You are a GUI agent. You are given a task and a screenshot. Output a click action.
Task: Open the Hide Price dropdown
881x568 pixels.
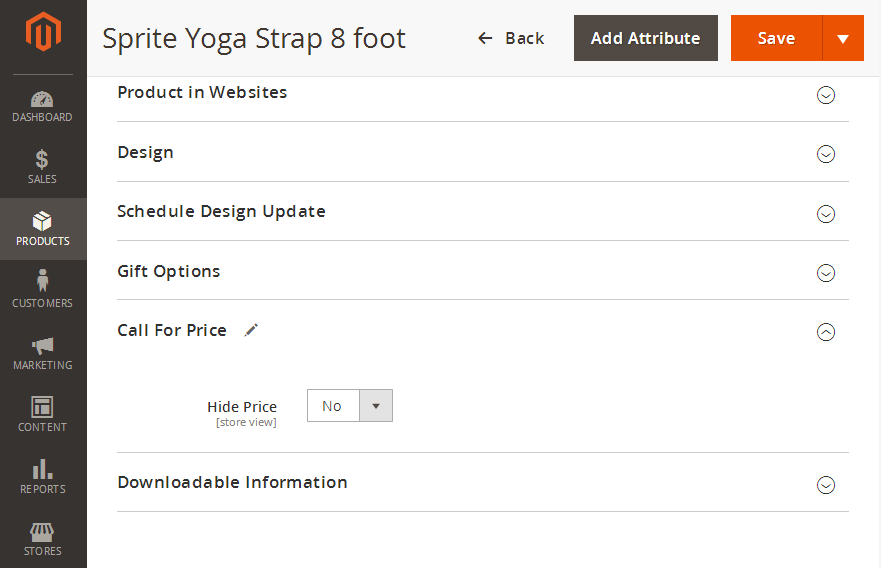click(x=350, y=406)
